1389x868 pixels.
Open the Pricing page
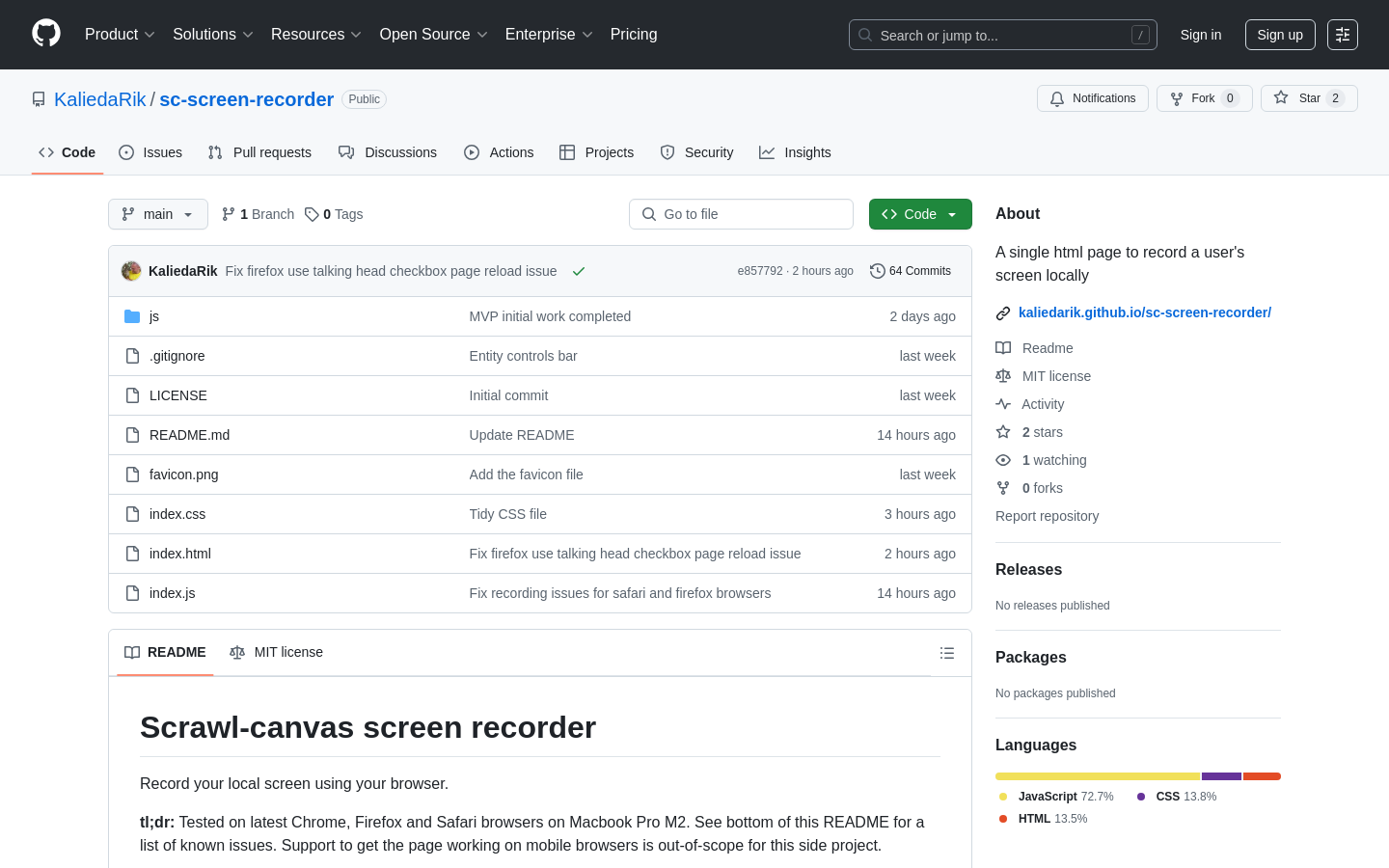[634, 35]
